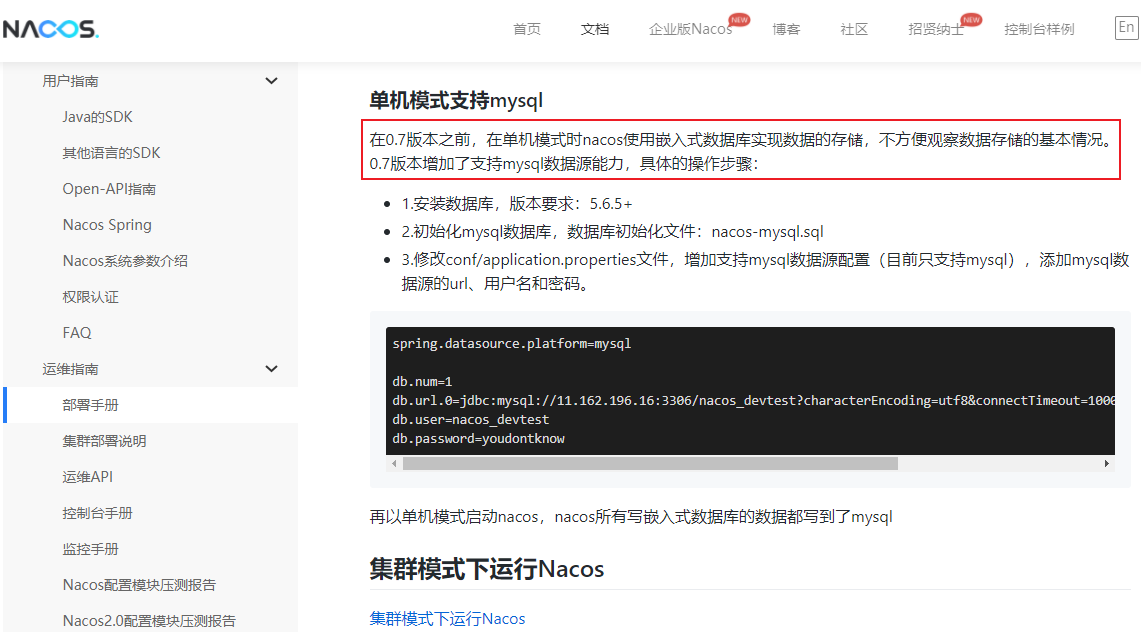Select Java的SDK in the sidebar

97,117
